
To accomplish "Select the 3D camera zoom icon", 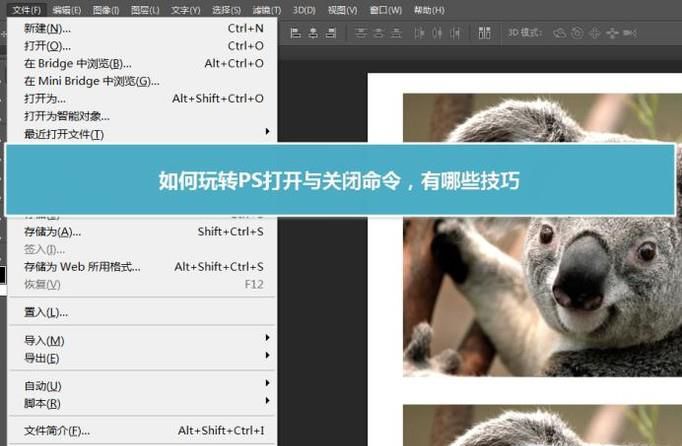I will pos(630,33).
